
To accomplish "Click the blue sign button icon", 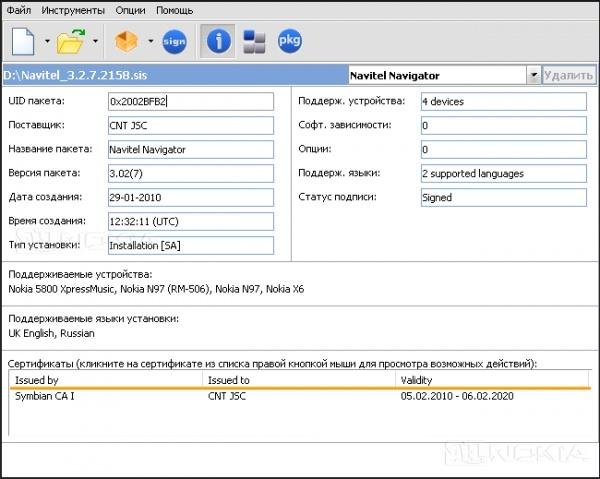I will (174, 41).
